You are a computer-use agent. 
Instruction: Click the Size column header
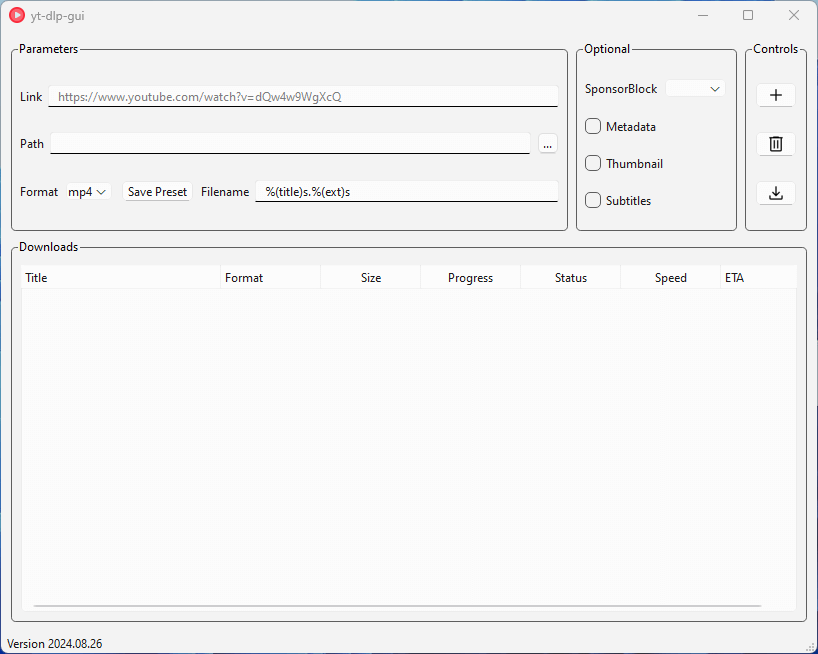[370, 277]
